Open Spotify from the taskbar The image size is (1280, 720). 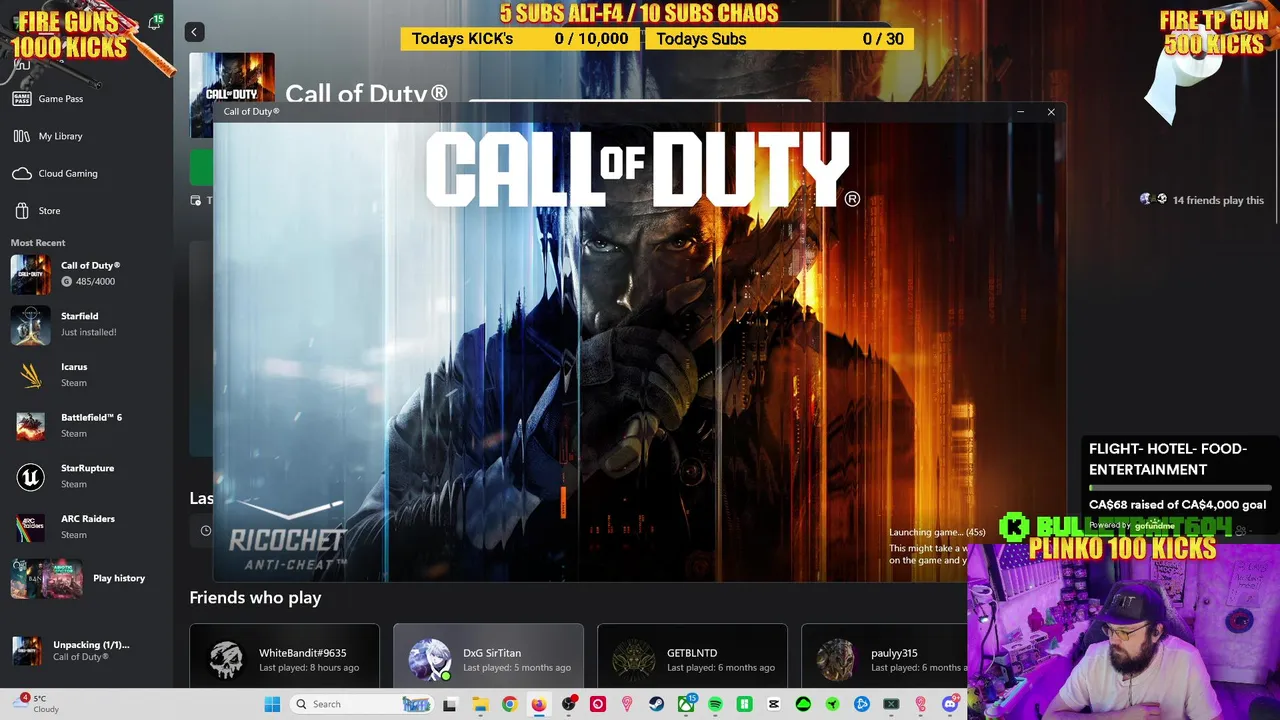click(715, 704)
